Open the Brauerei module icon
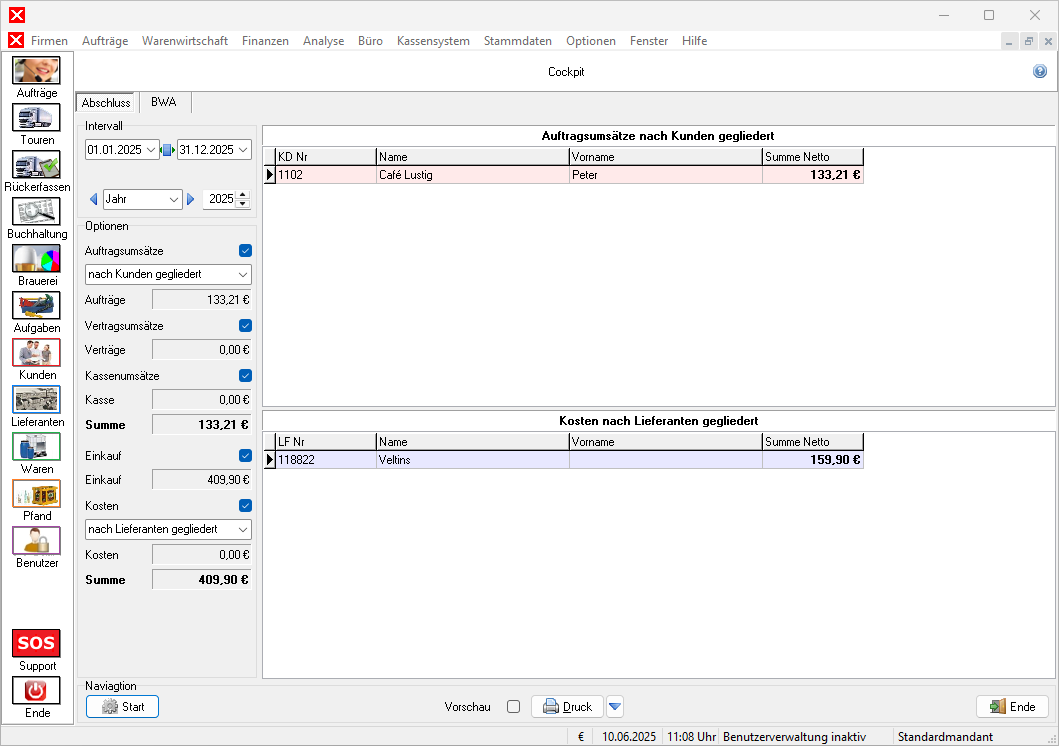The image size is (1059, 746). (36, 259)
